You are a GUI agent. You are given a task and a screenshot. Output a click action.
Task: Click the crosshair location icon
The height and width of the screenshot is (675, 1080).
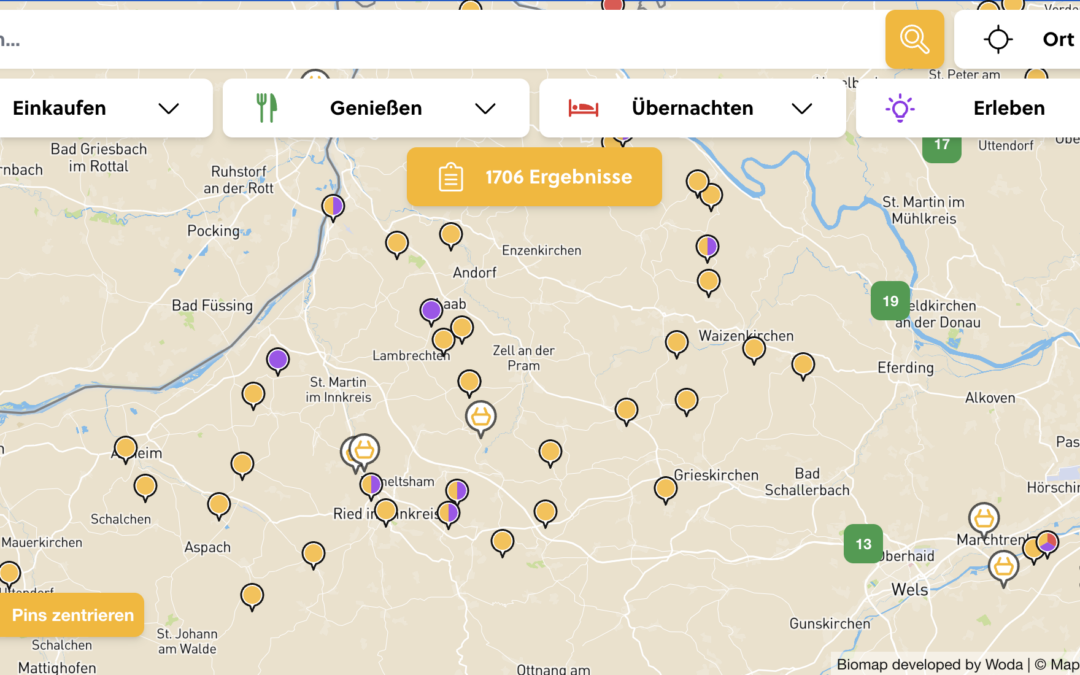pos(997,39)
